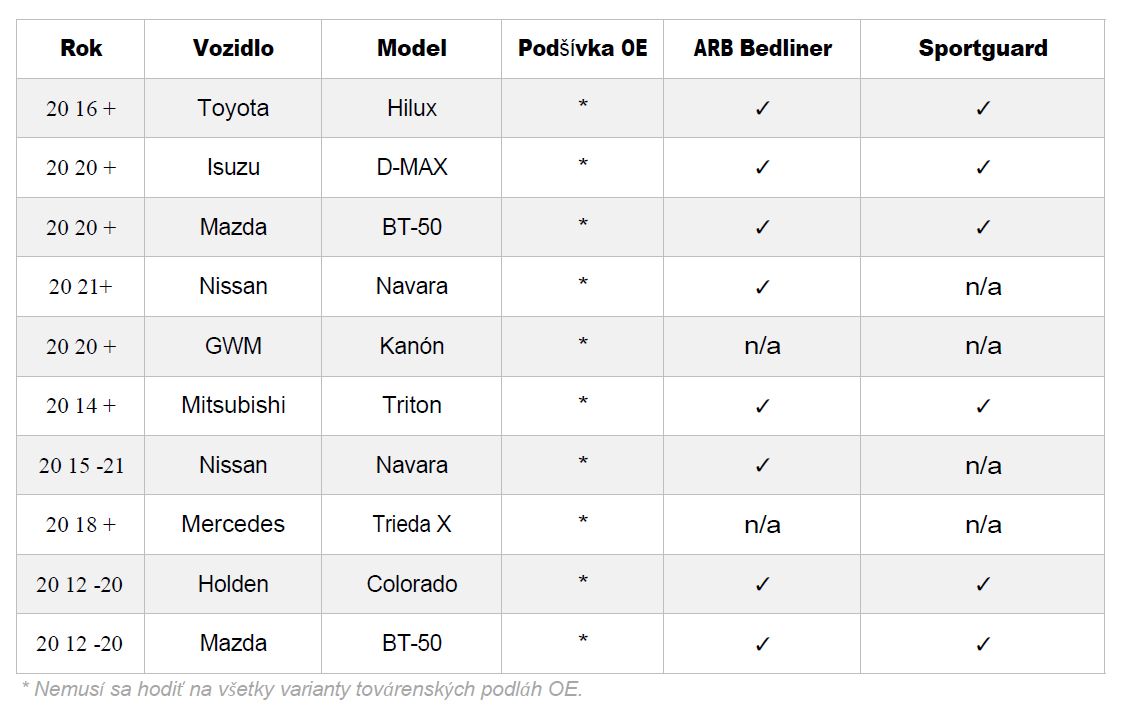Select the Vozidlo column header

point(233,48)
